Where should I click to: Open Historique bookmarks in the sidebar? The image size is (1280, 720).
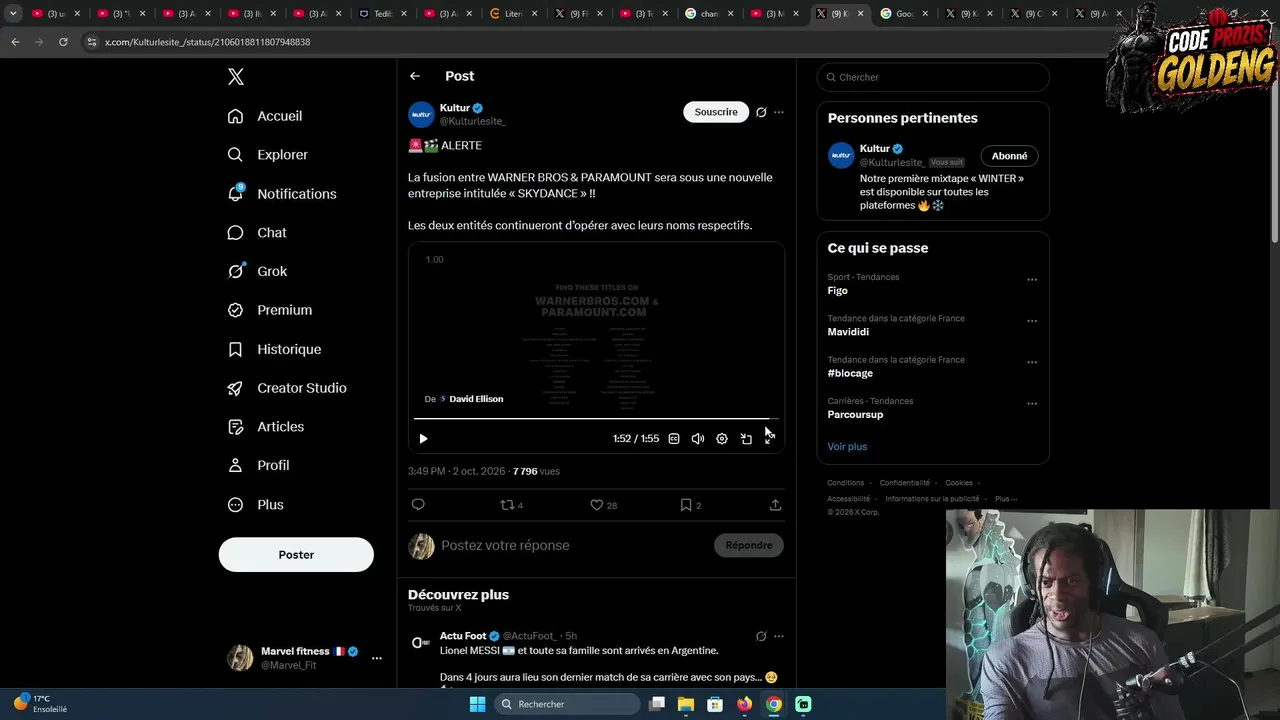(274, 349)
